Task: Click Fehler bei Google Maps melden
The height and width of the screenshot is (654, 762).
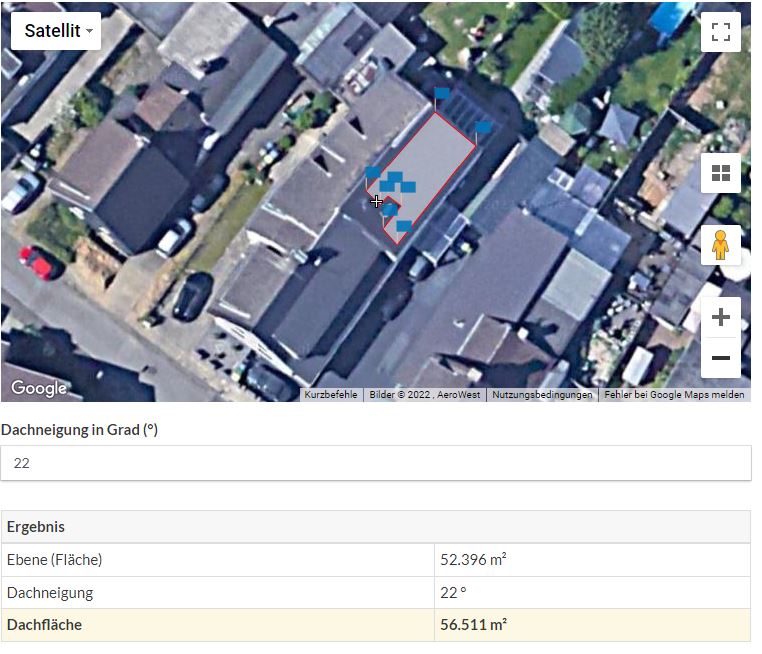Action: pyautogui.click(x=674, y=395)
